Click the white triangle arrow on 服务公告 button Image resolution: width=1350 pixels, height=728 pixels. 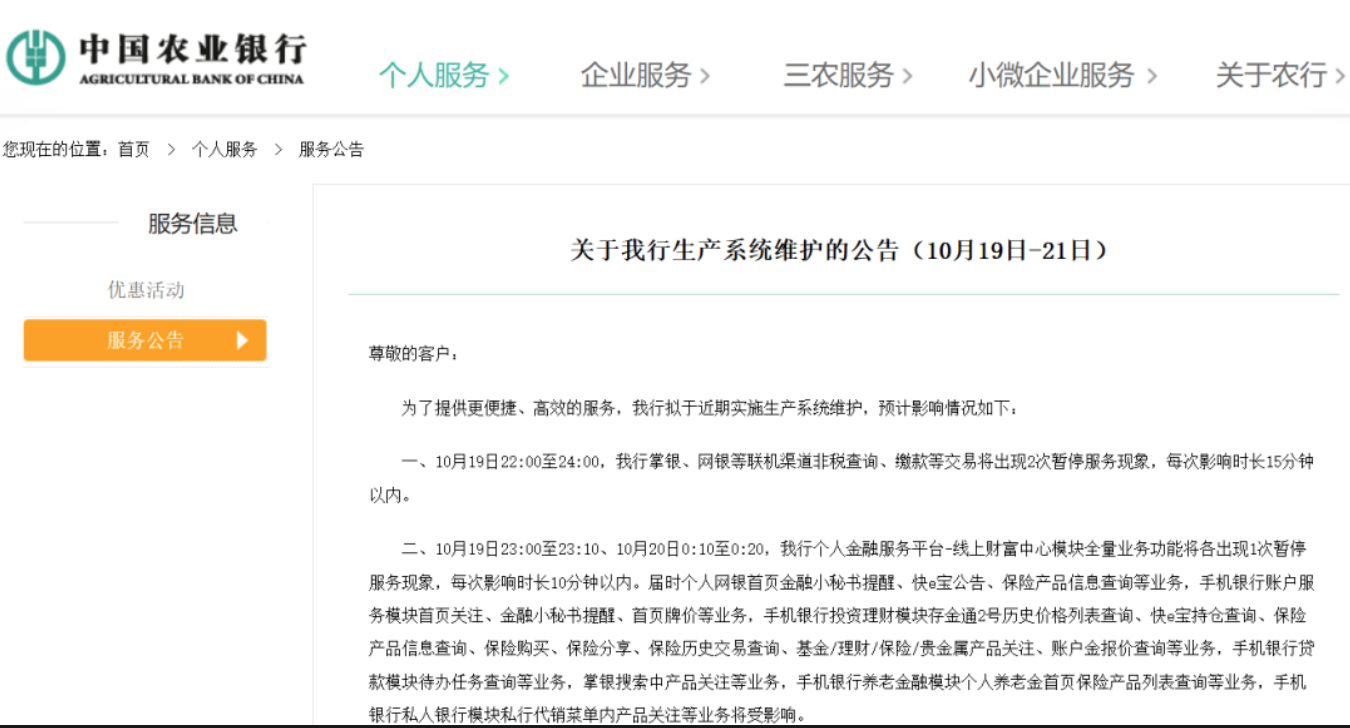click(242, 340)
